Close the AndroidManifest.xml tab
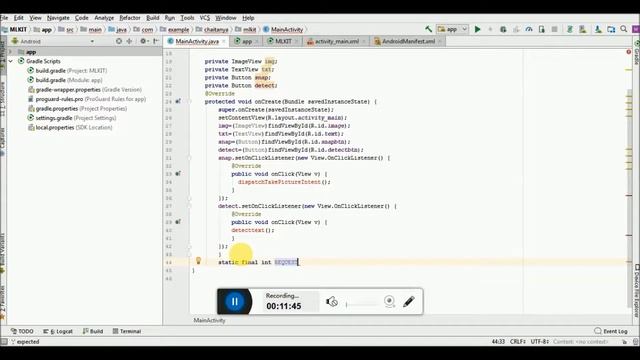Screen dimensions: 640x360 pos(440,42)
